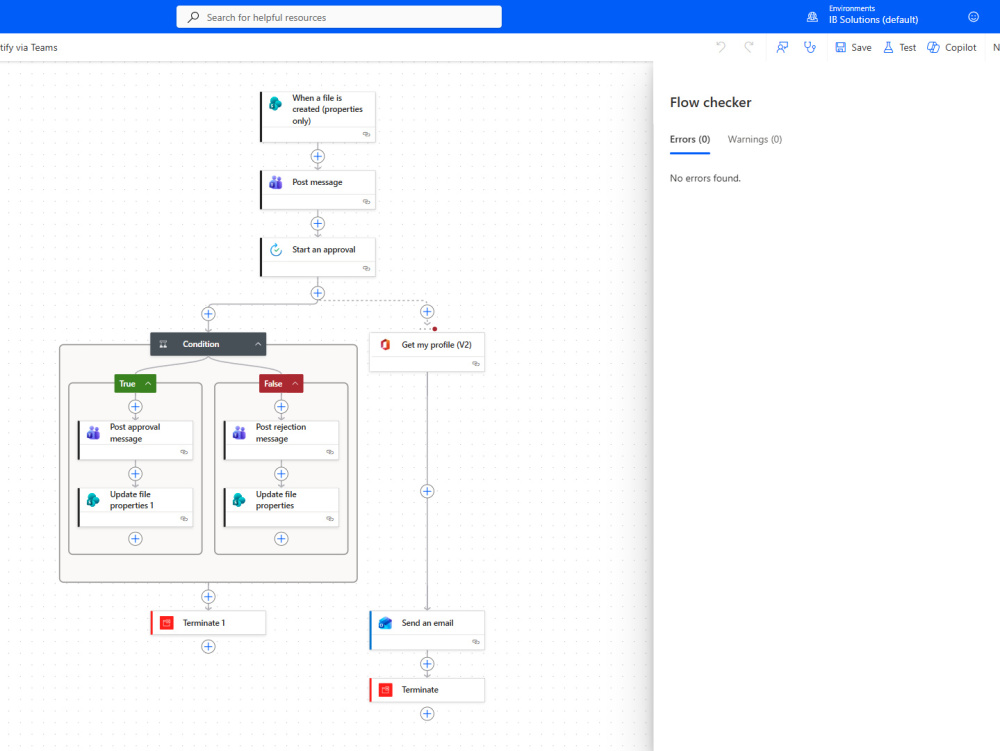Click the approvals icon on Start an approval
Screen dimensions: 1000x751
click(x=276, y=250)
